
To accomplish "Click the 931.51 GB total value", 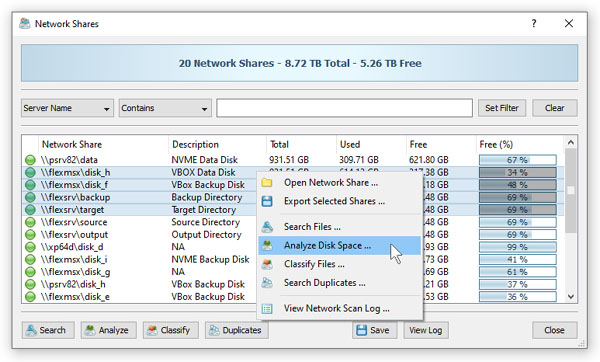I will 289,160.
